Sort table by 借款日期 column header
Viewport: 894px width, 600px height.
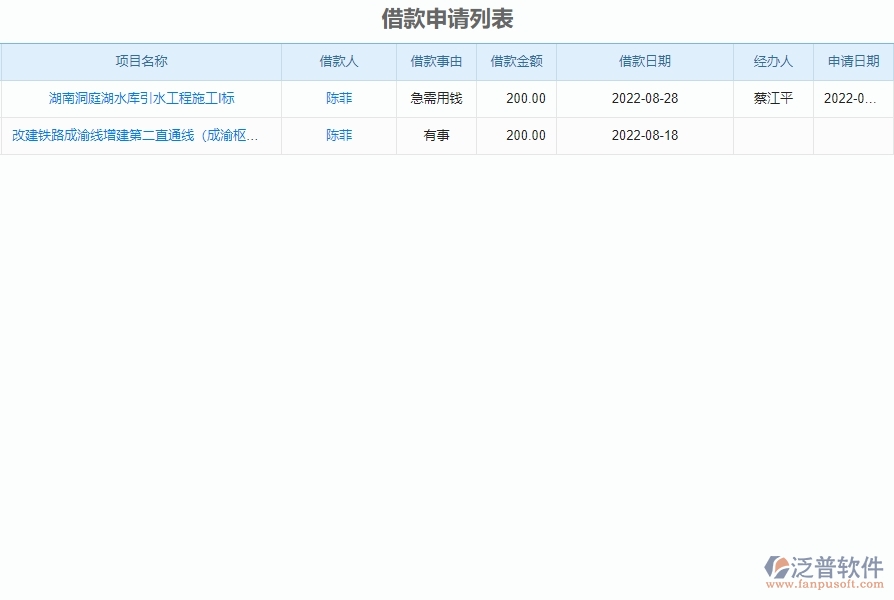point(645,61)
